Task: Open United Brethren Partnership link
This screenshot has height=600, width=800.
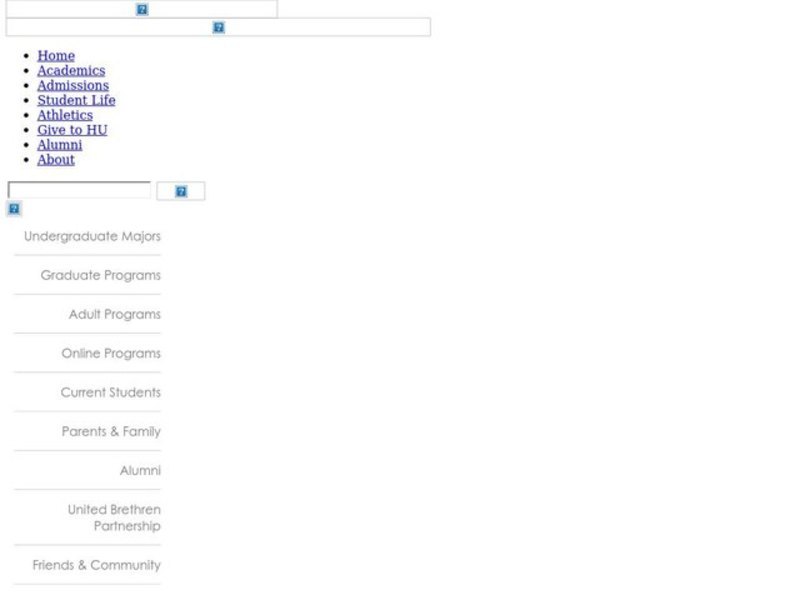Action: tap(114, 518)
